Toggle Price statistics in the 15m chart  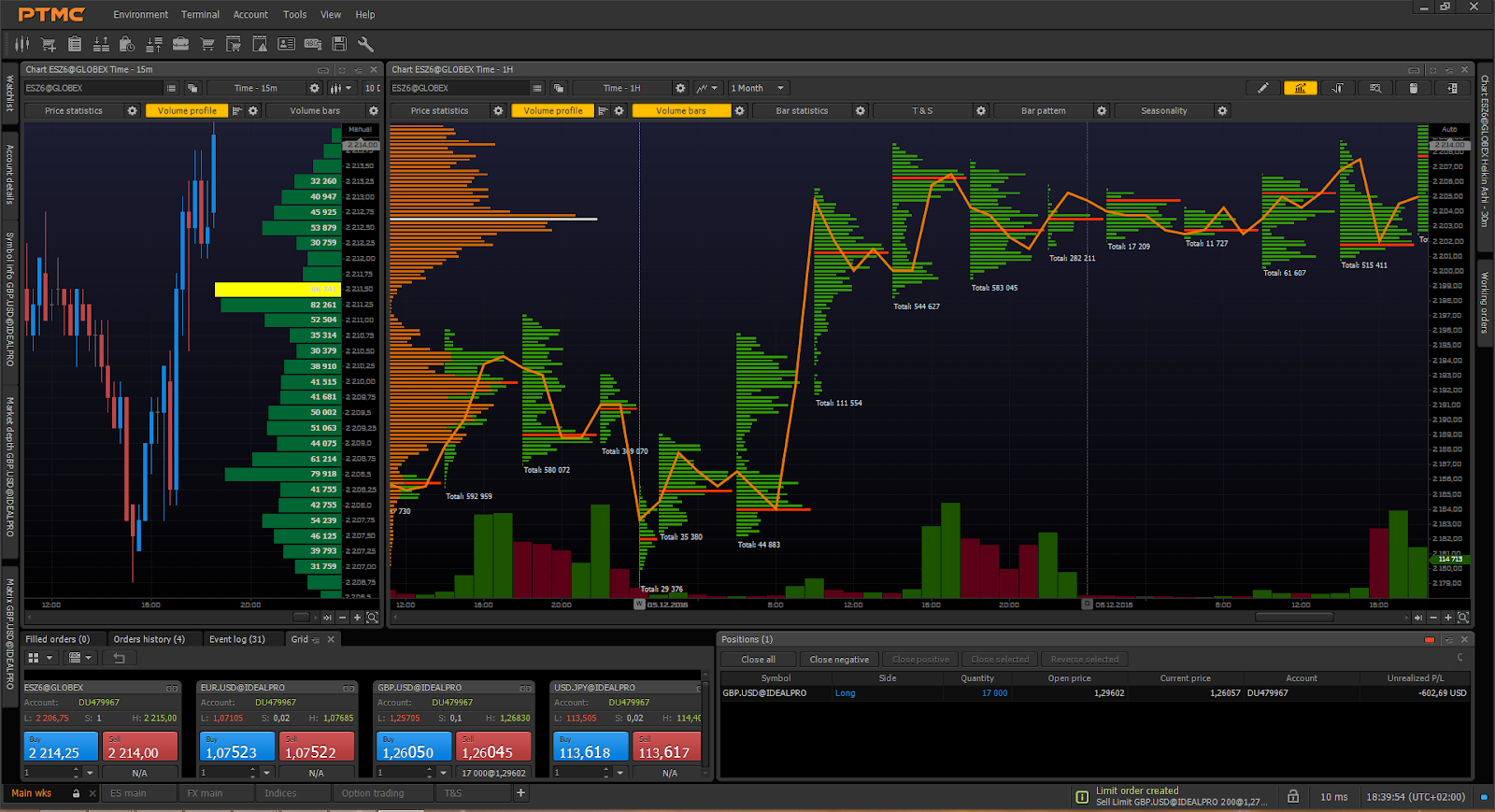(x=74, y=110)
